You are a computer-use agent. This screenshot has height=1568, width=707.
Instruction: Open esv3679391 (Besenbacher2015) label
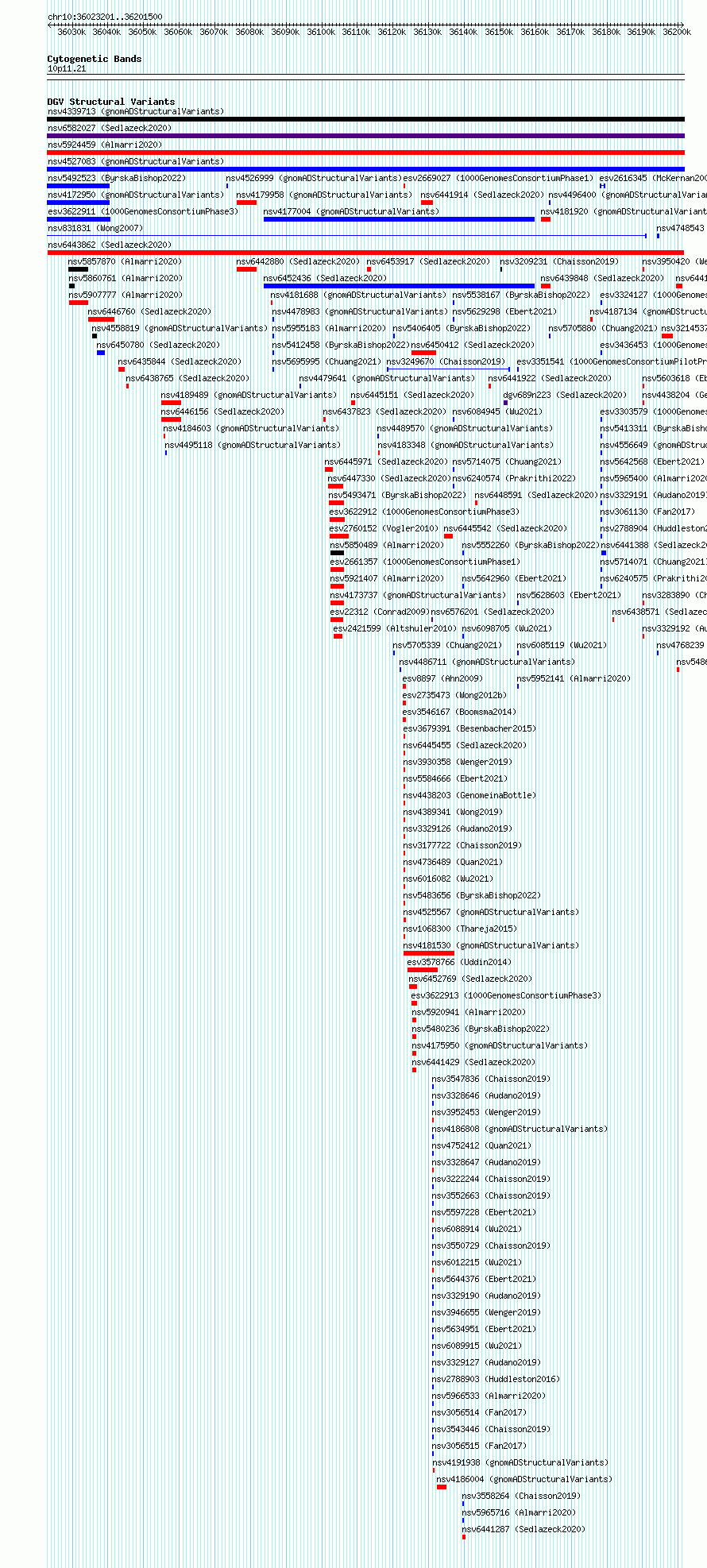(x=469, y=728)
